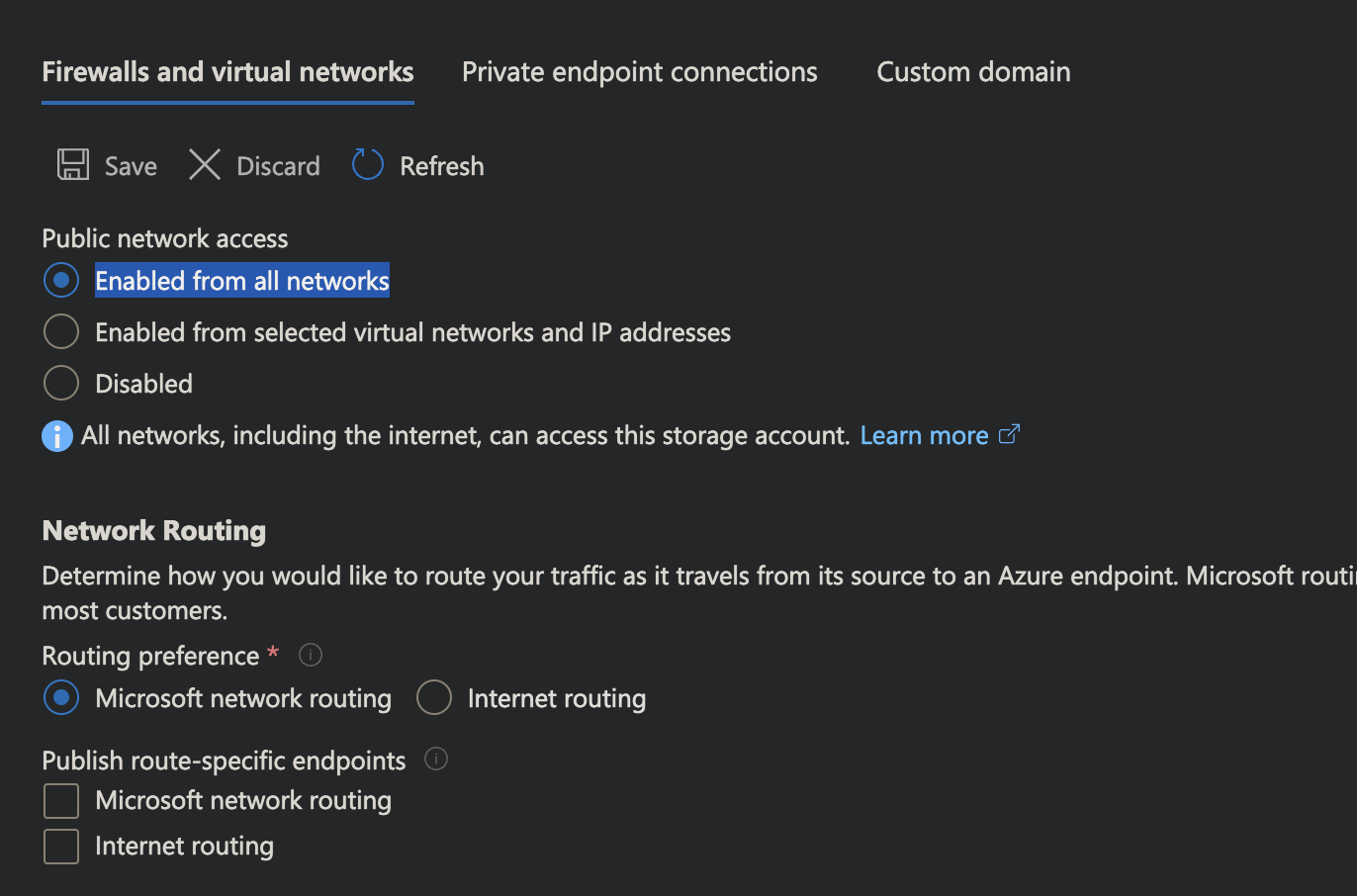The height and width of the screenshot is (896, 1357).
Task: Click the Save floppy disk icon
Action: [x=73, y=165]
